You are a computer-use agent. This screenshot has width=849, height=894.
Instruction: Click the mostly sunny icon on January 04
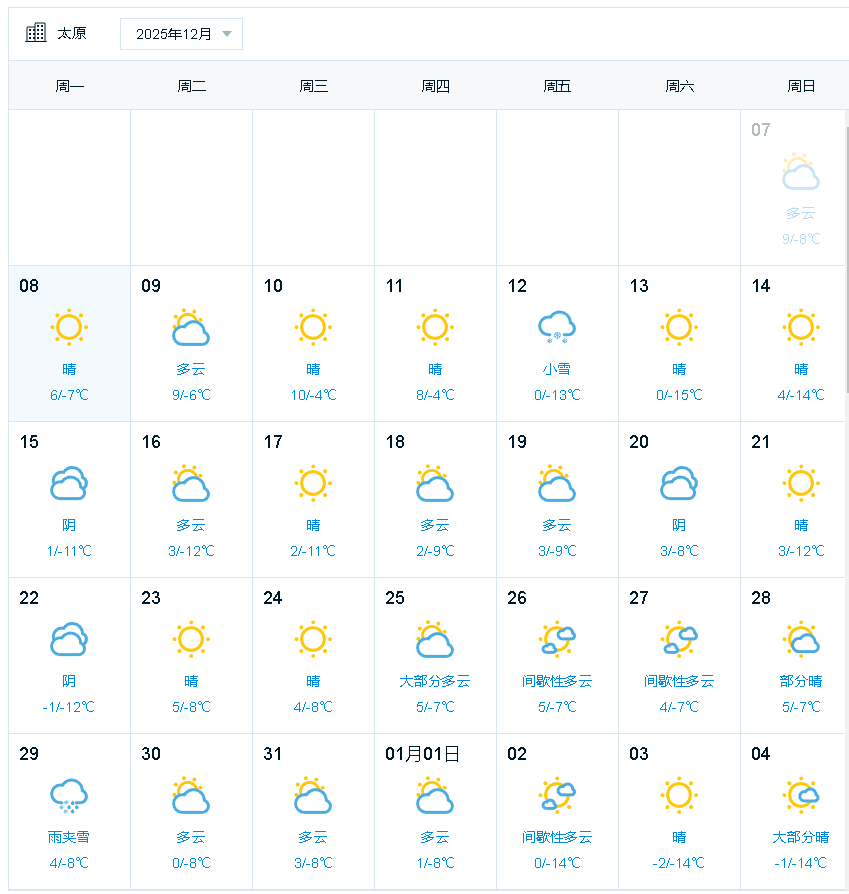(x=800, y=795)
